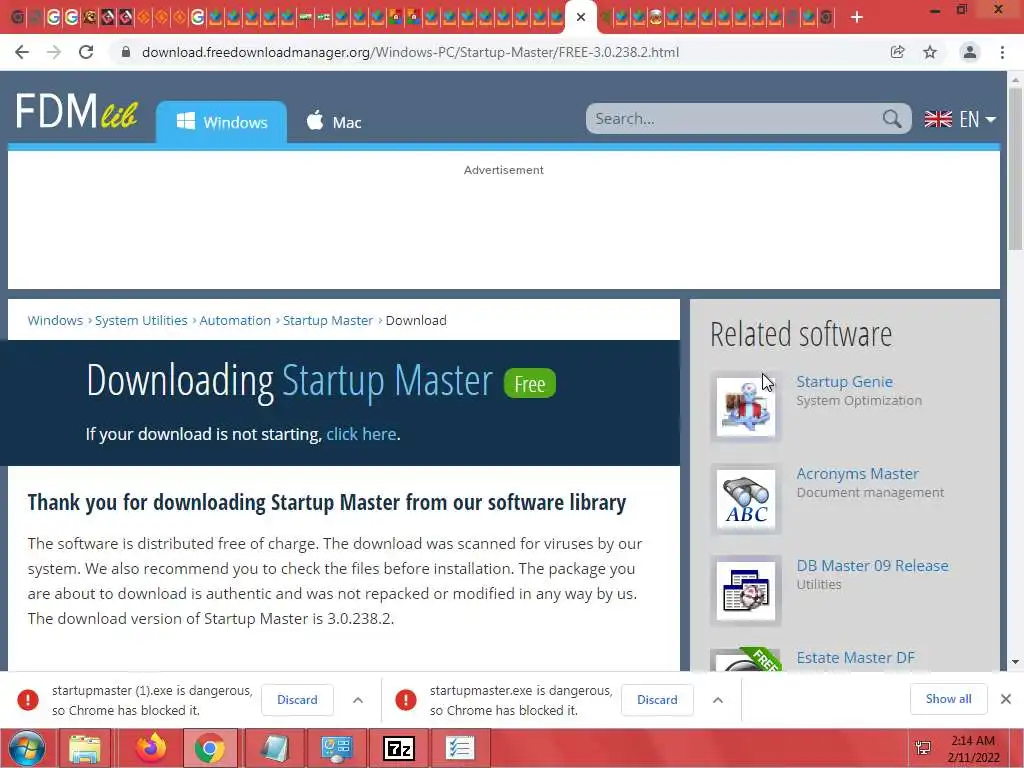1024x768 pixels.
Task: Open Chrome's three-dot menu
Action: pos(1002,52)
